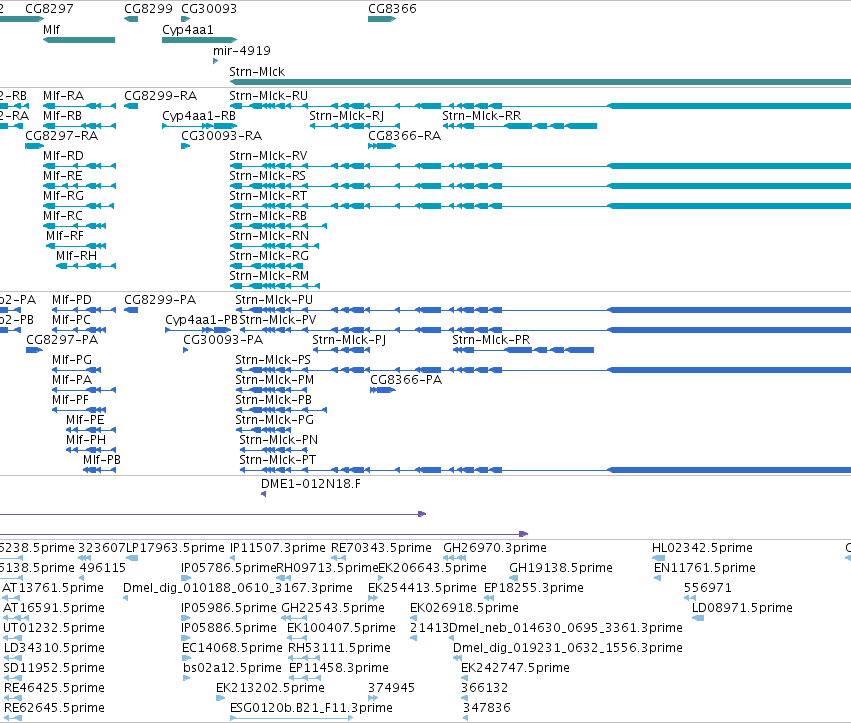
Task: Select the Mlf-RC transcript label
Action: click(63, 215)
